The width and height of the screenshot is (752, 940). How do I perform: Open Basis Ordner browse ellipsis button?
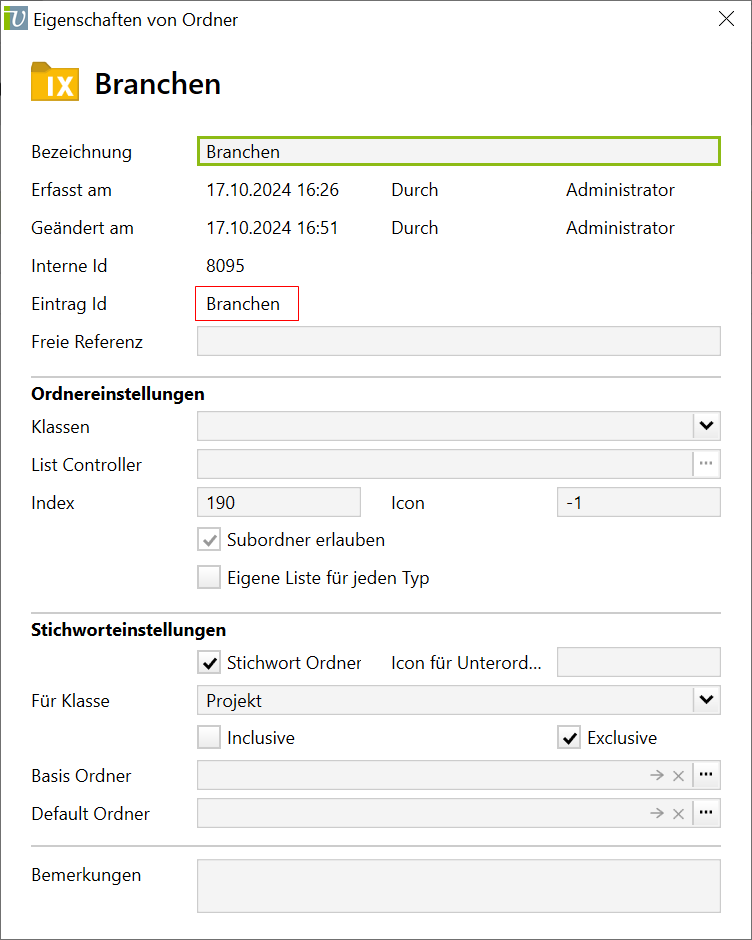pos(706,775)
